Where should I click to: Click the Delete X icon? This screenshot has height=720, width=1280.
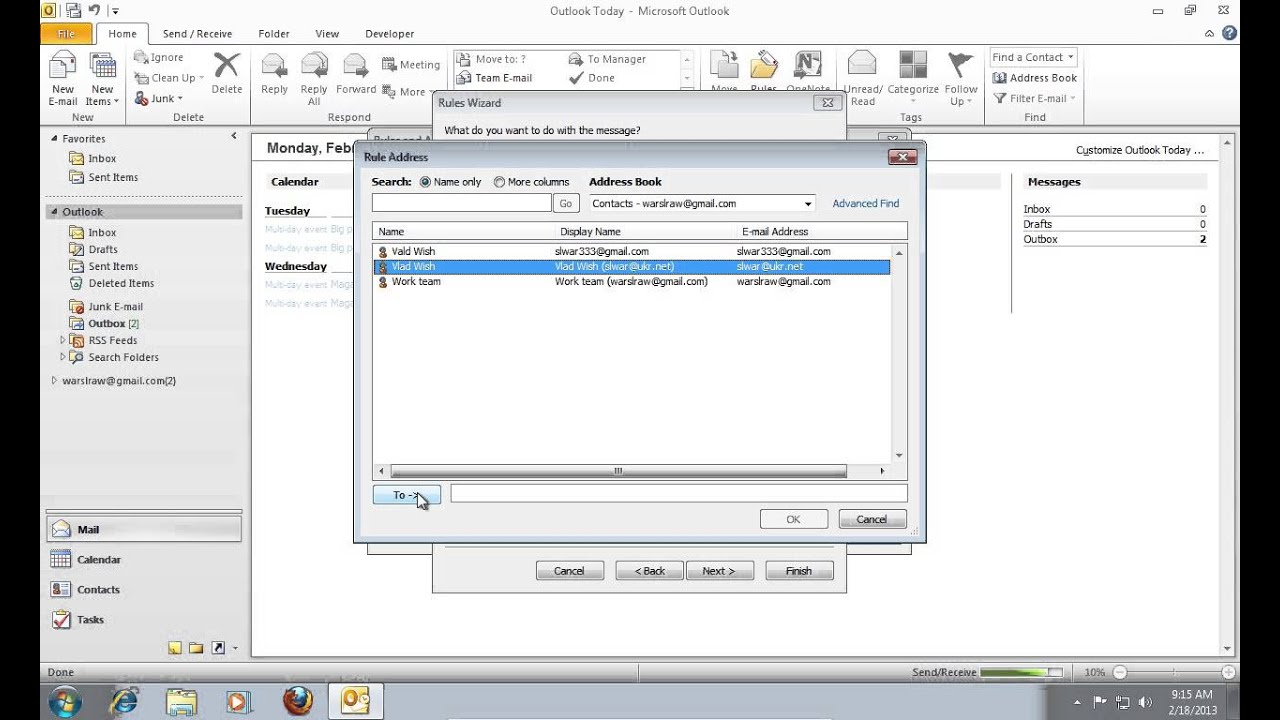coord(227,66)
